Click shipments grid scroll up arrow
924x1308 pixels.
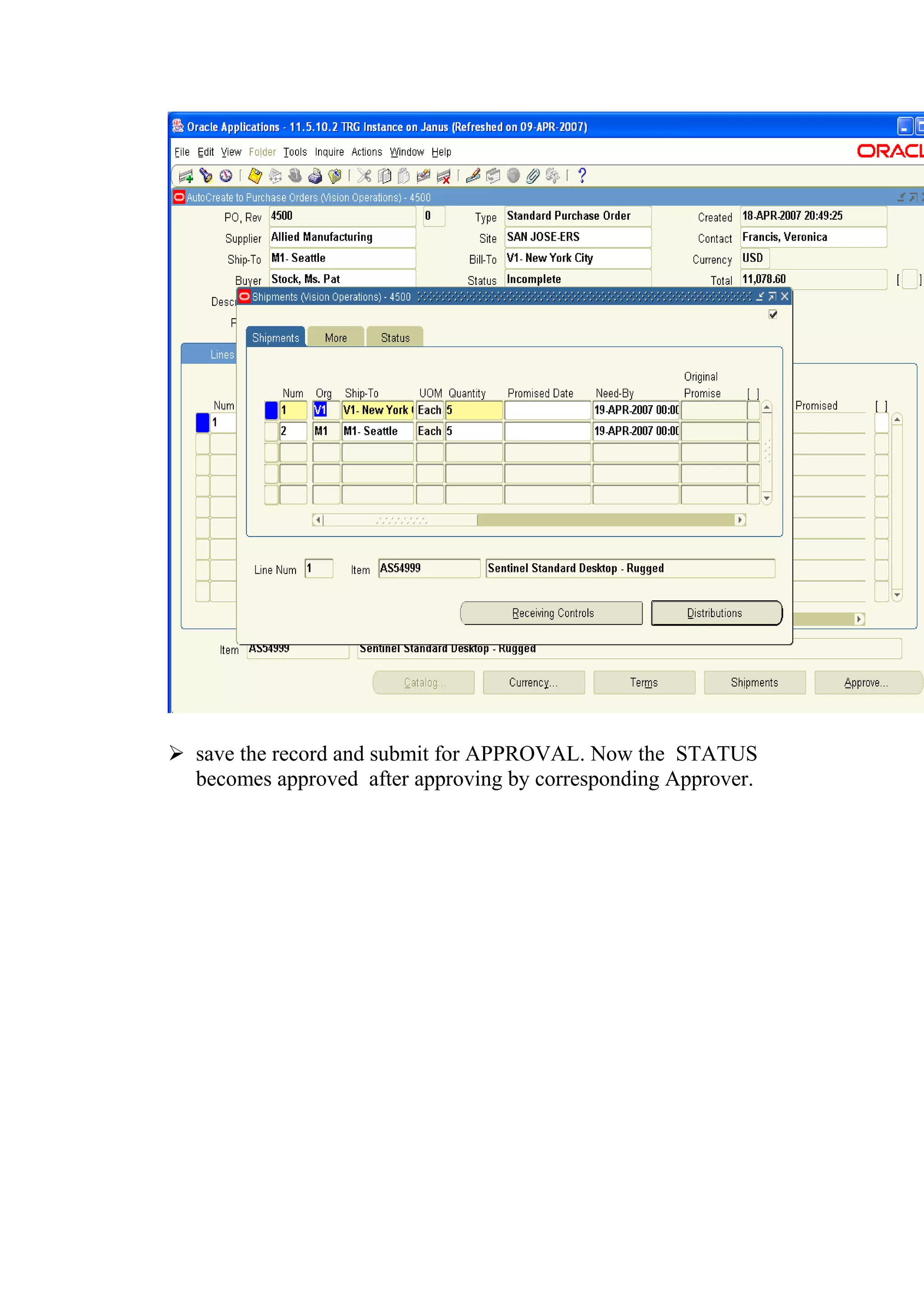[767, 407]
